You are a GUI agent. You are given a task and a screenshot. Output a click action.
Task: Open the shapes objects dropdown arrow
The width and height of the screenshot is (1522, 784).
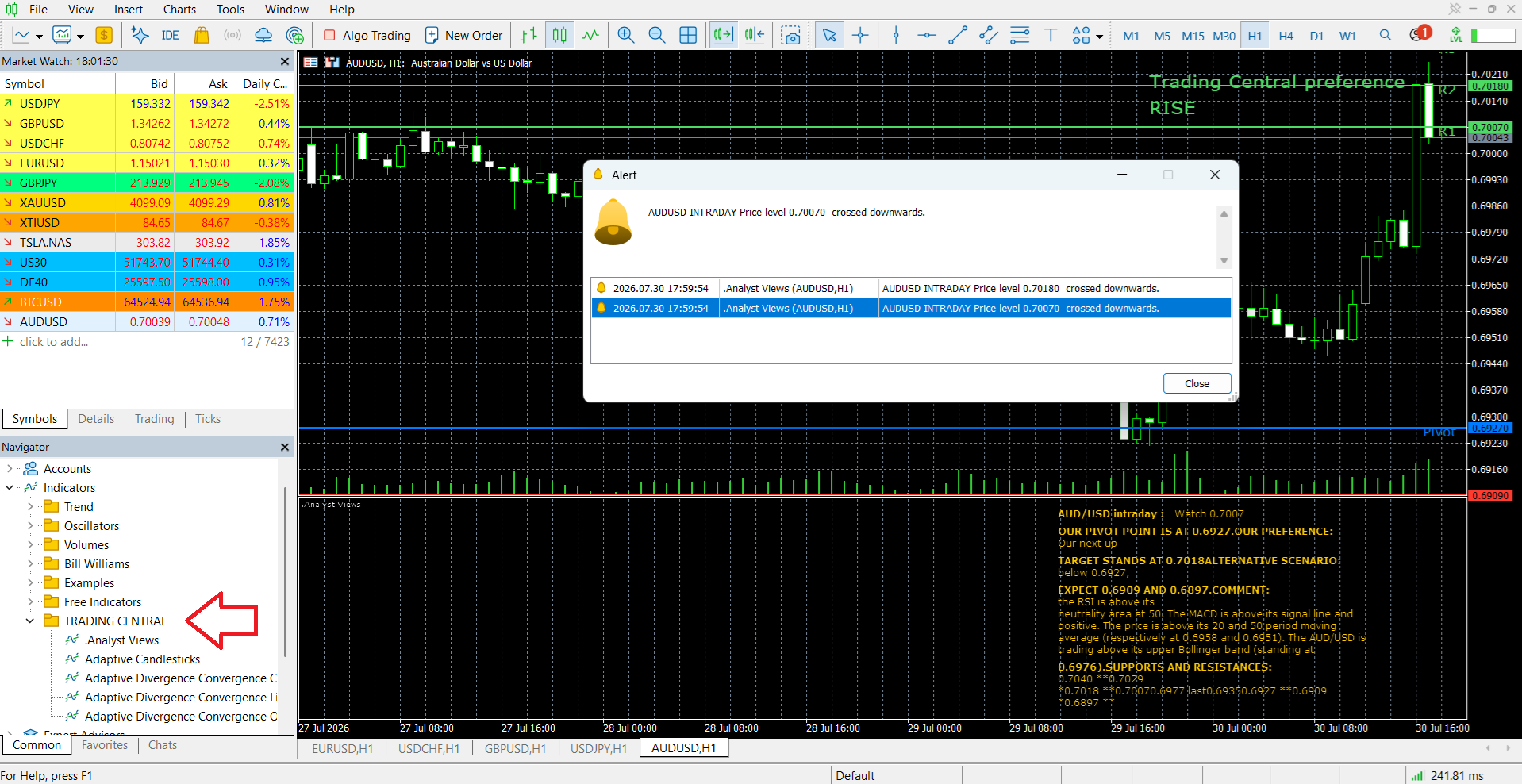coord(1099,37)
